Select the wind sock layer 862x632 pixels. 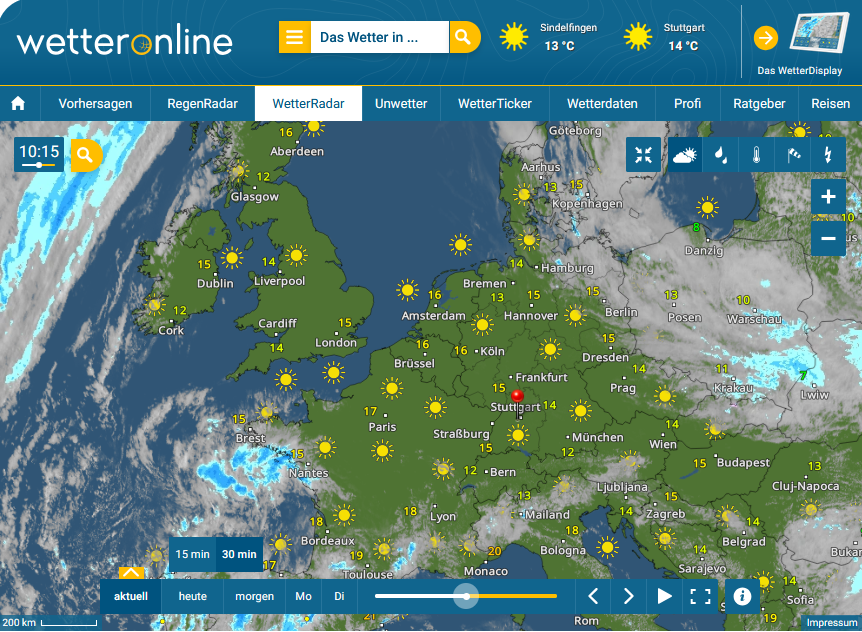tap(792, 155)
